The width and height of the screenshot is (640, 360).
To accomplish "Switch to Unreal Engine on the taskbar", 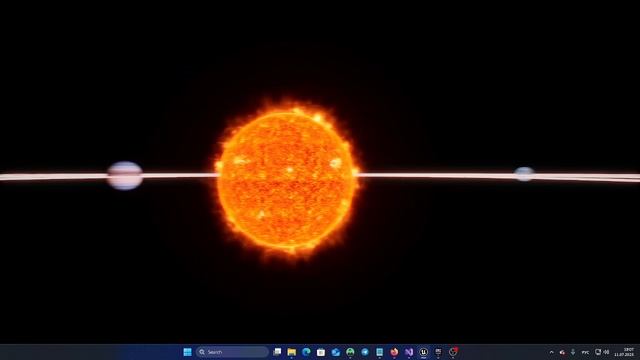I will (x=423, y=352).
